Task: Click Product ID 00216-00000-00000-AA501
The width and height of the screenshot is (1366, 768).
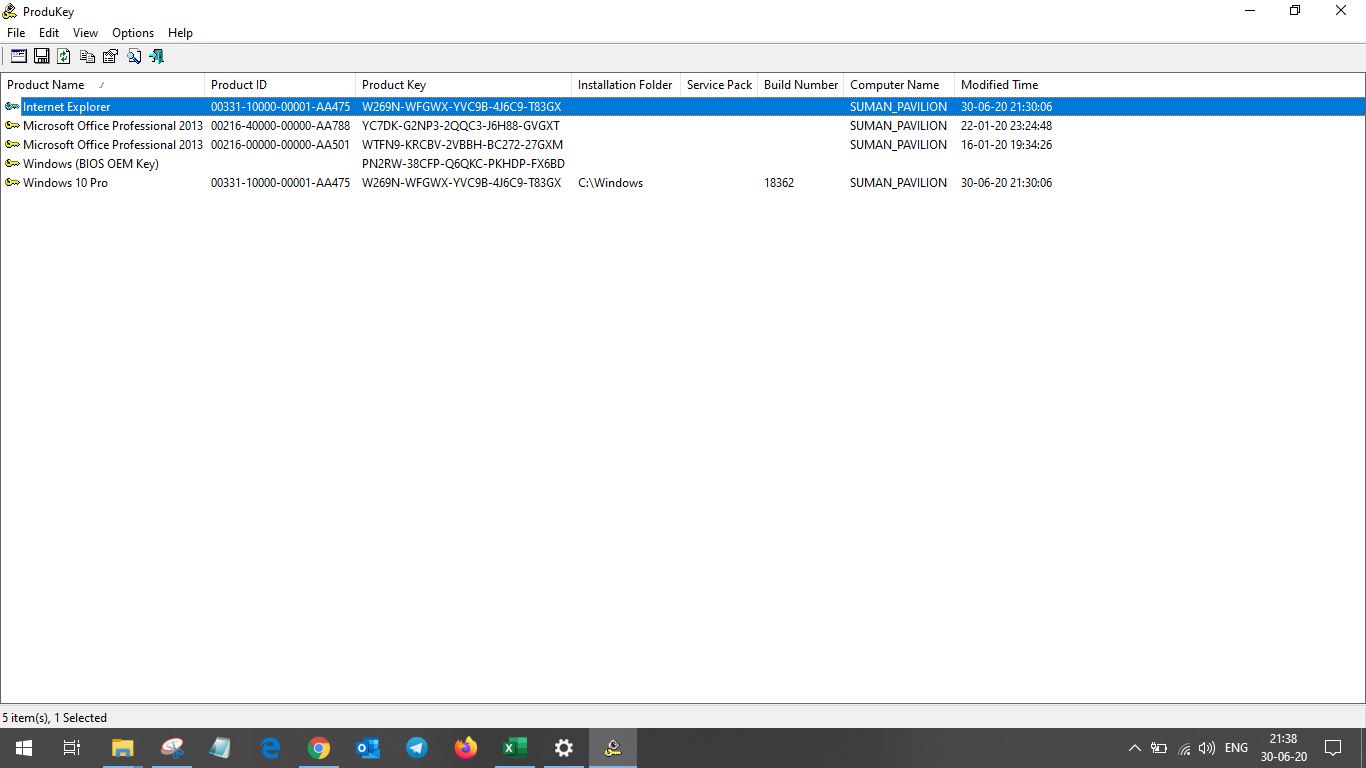Action: tap(280, 145)
